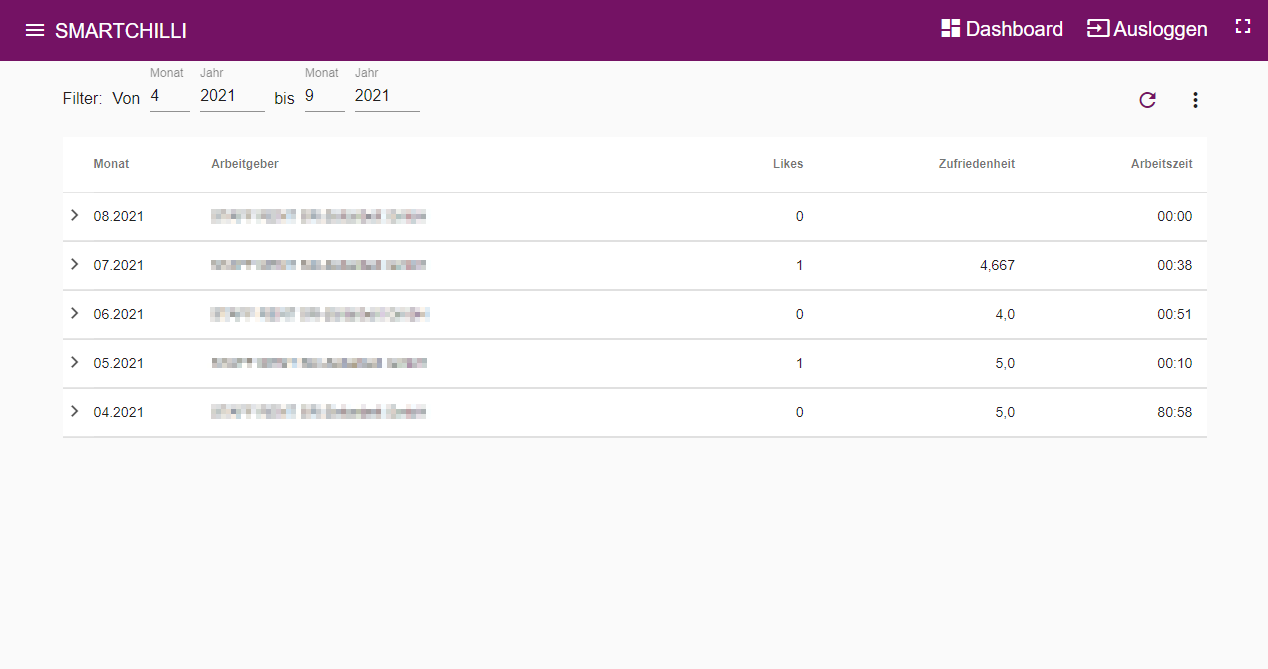Viewport: 1268px width, 669px height.
Task: Sort by the Zufriedenheit column header
Action: click(x=976, y=164)
